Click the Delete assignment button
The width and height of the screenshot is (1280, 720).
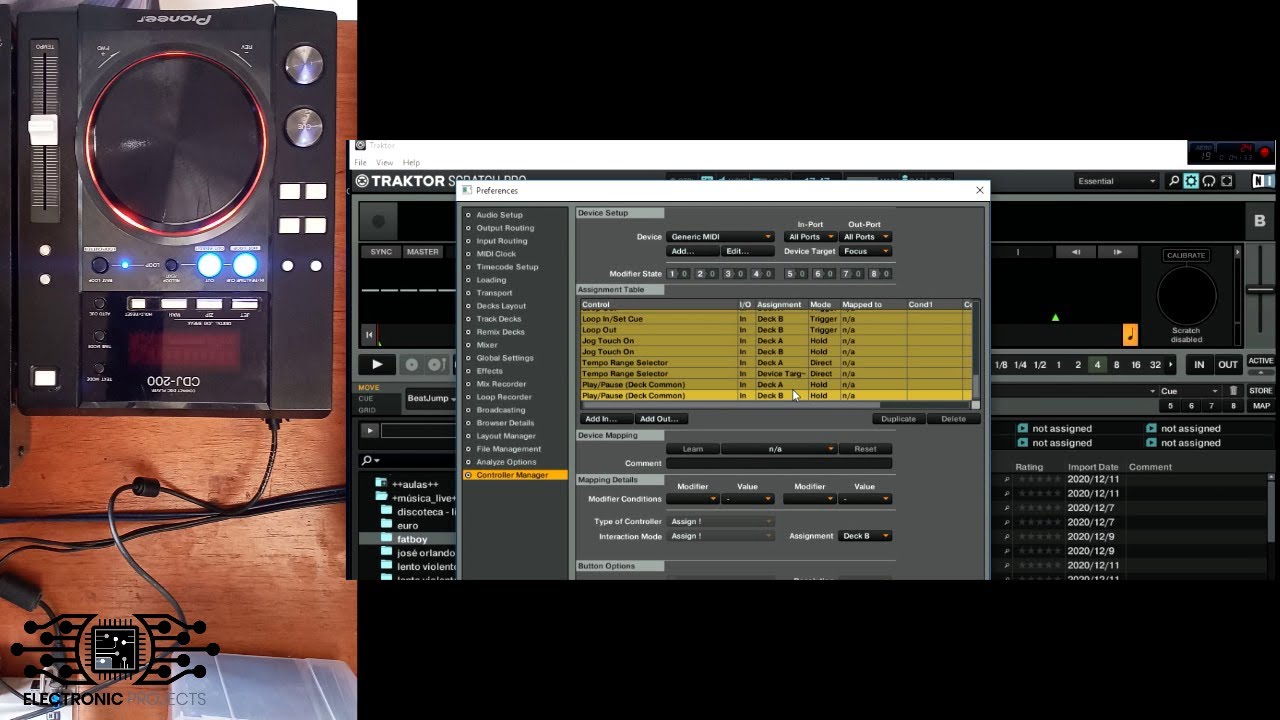(x=953, y=419)
